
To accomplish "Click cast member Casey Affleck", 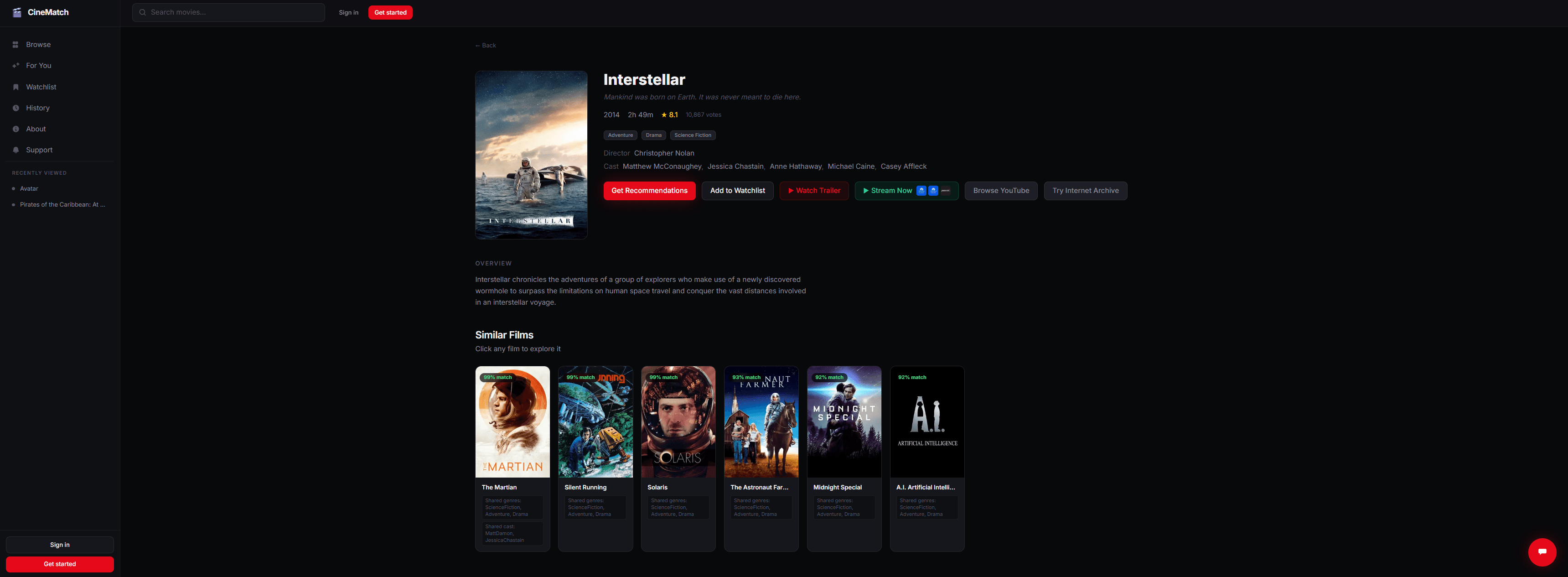I will (x=903, y=167).
